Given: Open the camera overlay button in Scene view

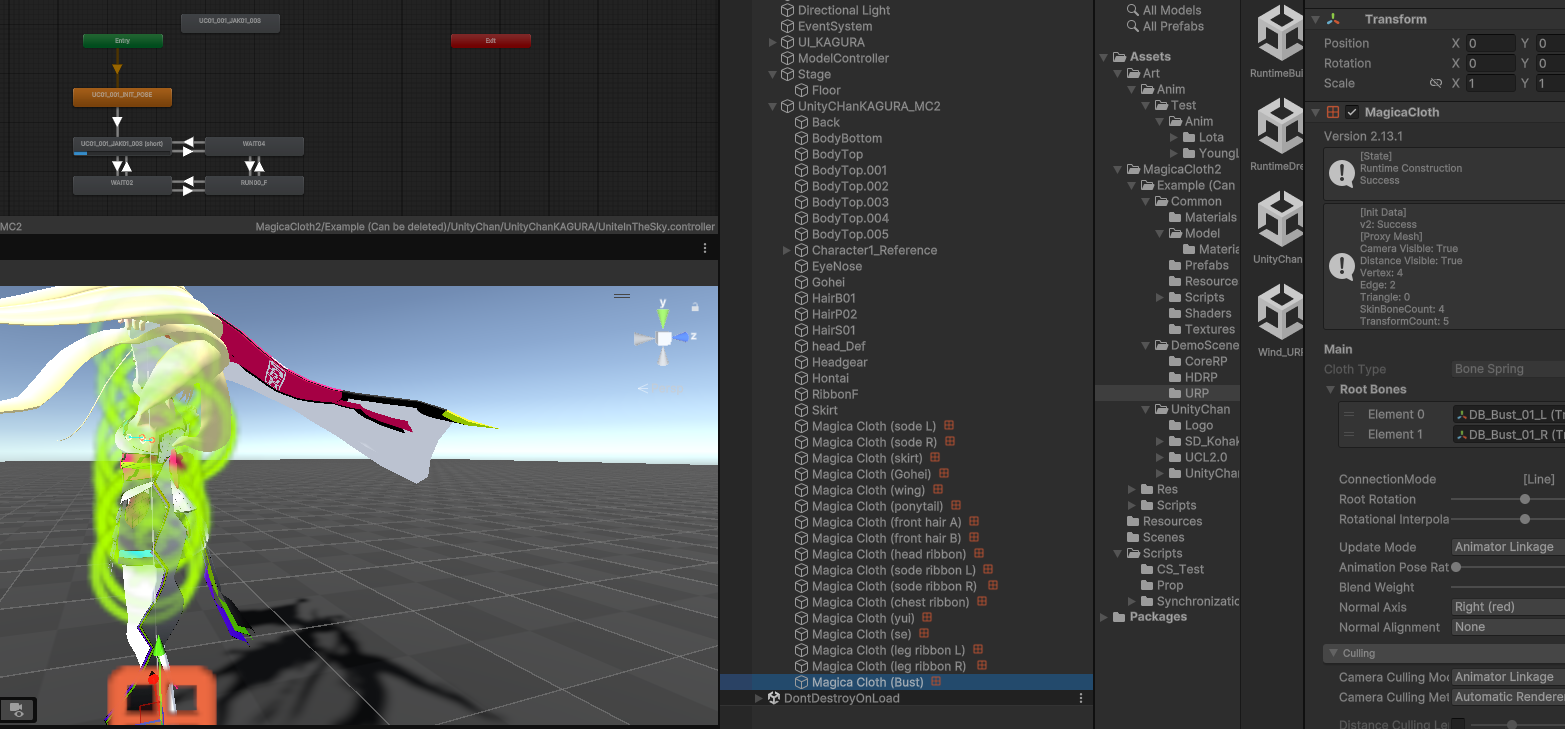Looking at the screenshot, I should pos(17,709).
